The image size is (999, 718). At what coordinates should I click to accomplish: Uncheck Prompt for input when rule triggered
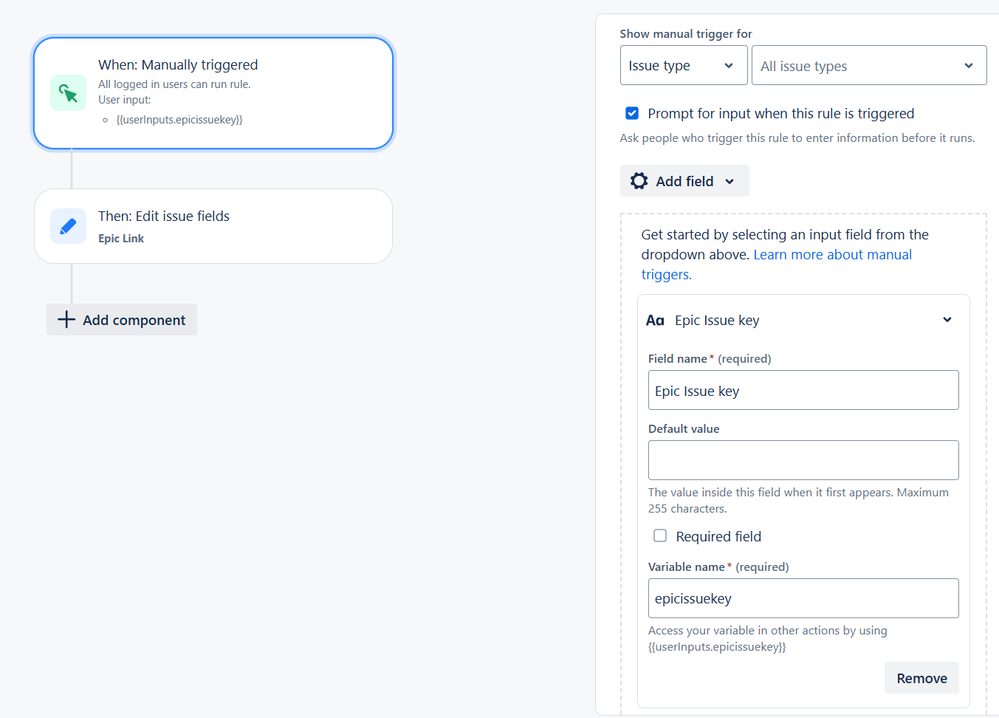(x=632, y=113)
